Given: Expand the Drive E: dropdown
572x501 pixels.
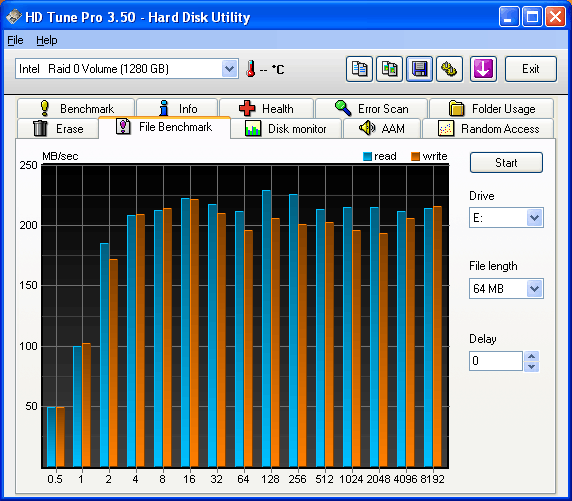Looking at the screenshot, I should point(534,218).
